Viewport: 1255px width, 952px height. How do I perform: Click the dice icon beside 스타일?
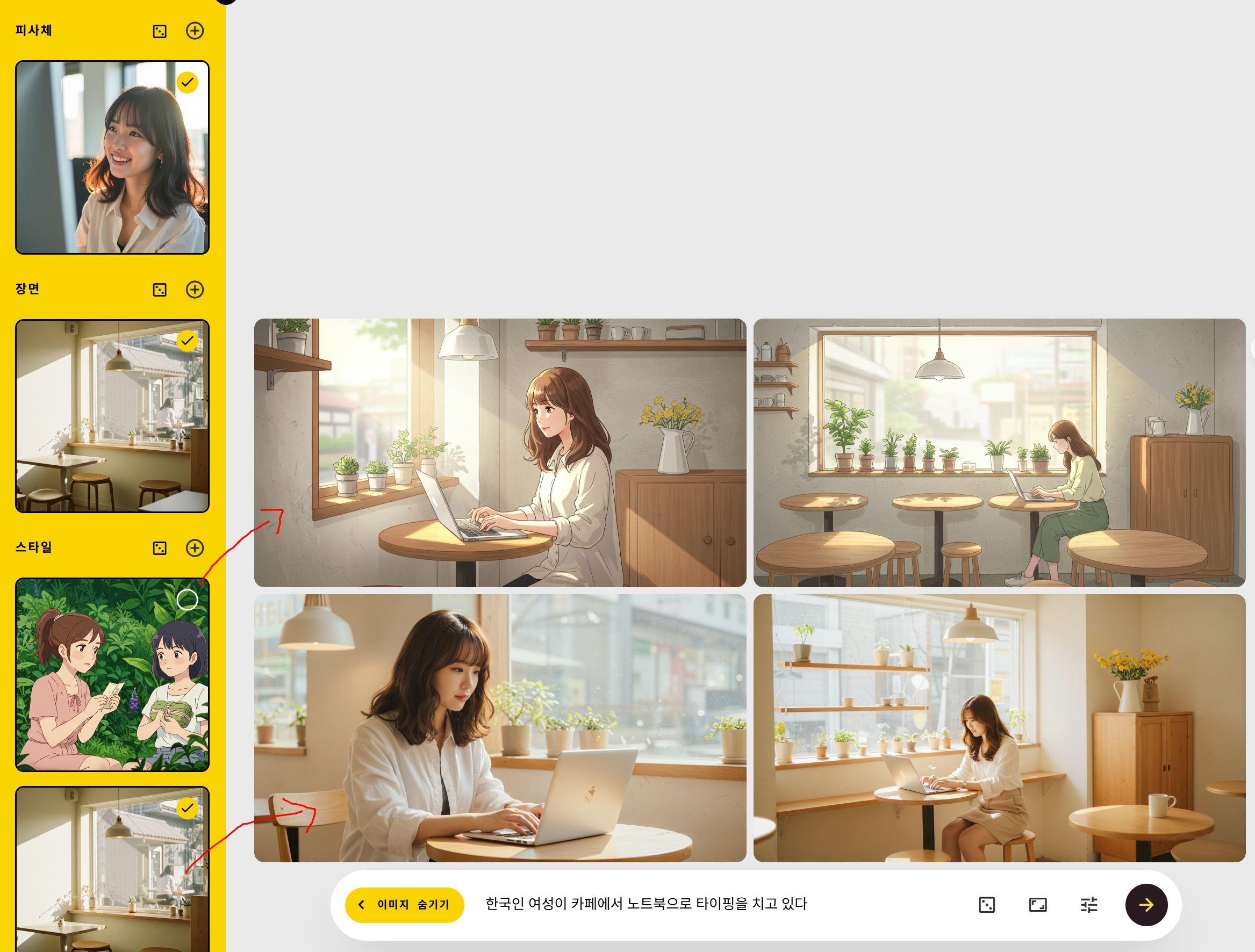click(x=160, y=549)
